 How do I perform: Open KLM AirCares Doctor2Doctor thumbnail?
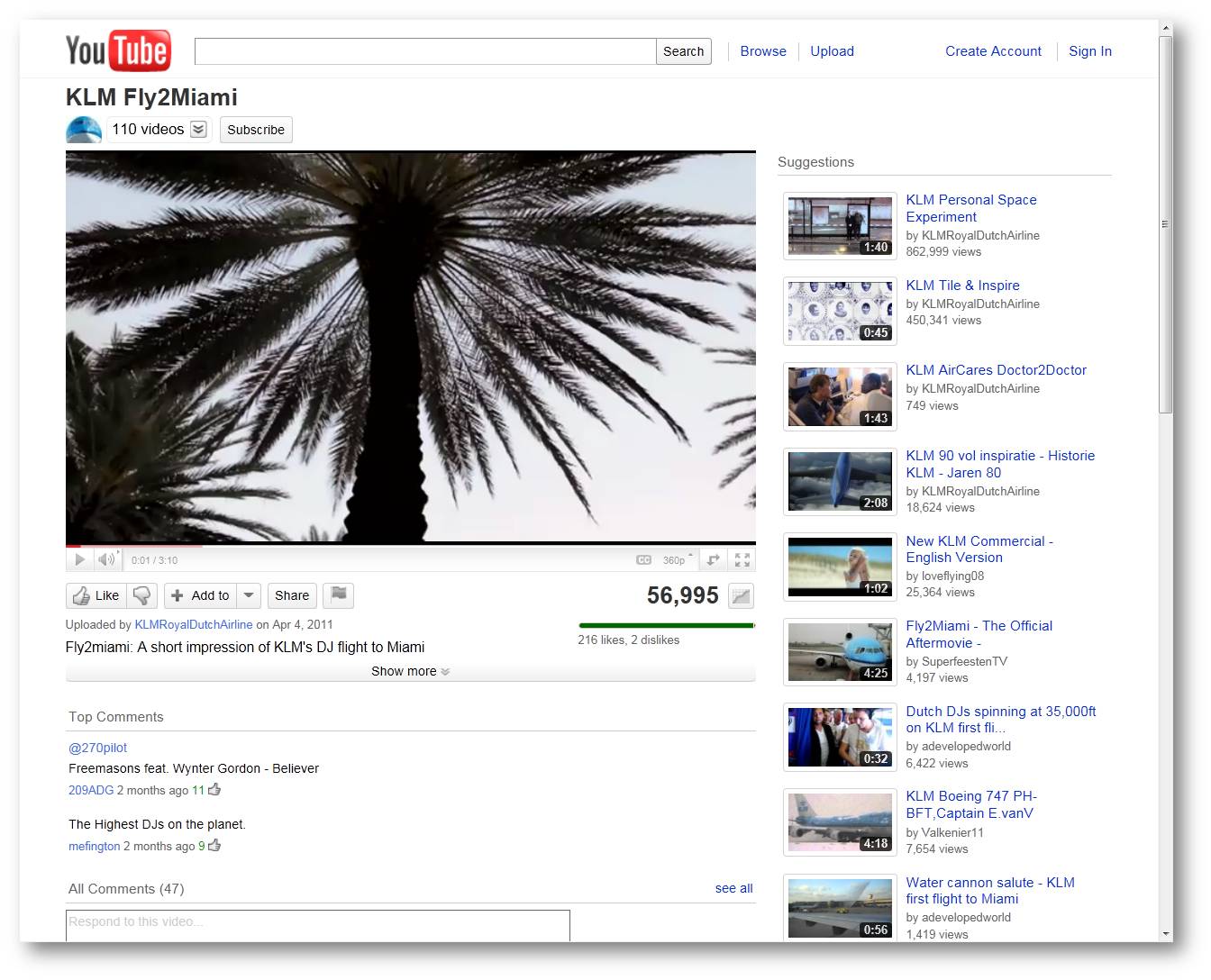click(x=840, y=396)
